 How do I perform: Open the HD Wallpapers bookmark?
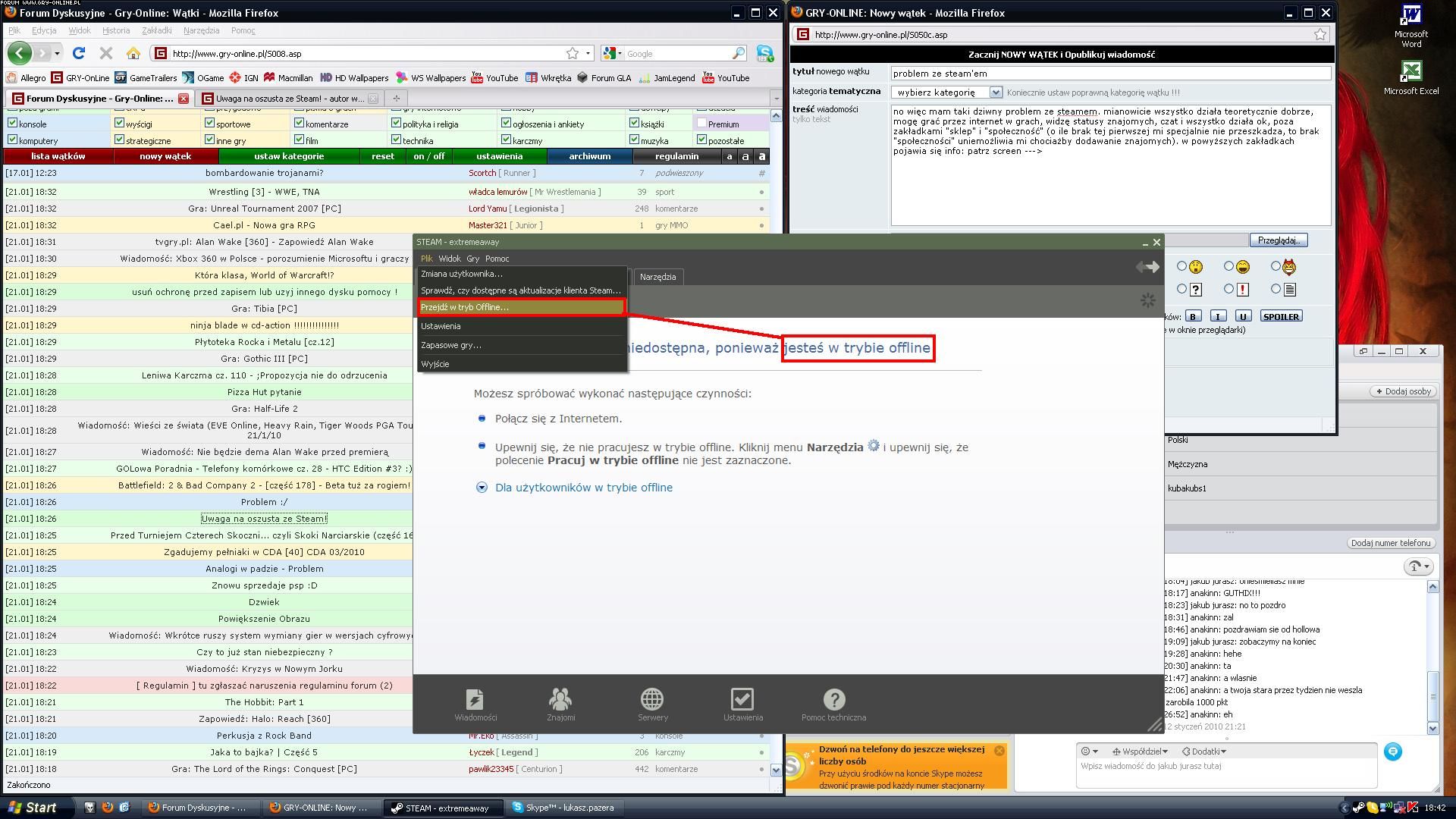click(x=354, y=77)
